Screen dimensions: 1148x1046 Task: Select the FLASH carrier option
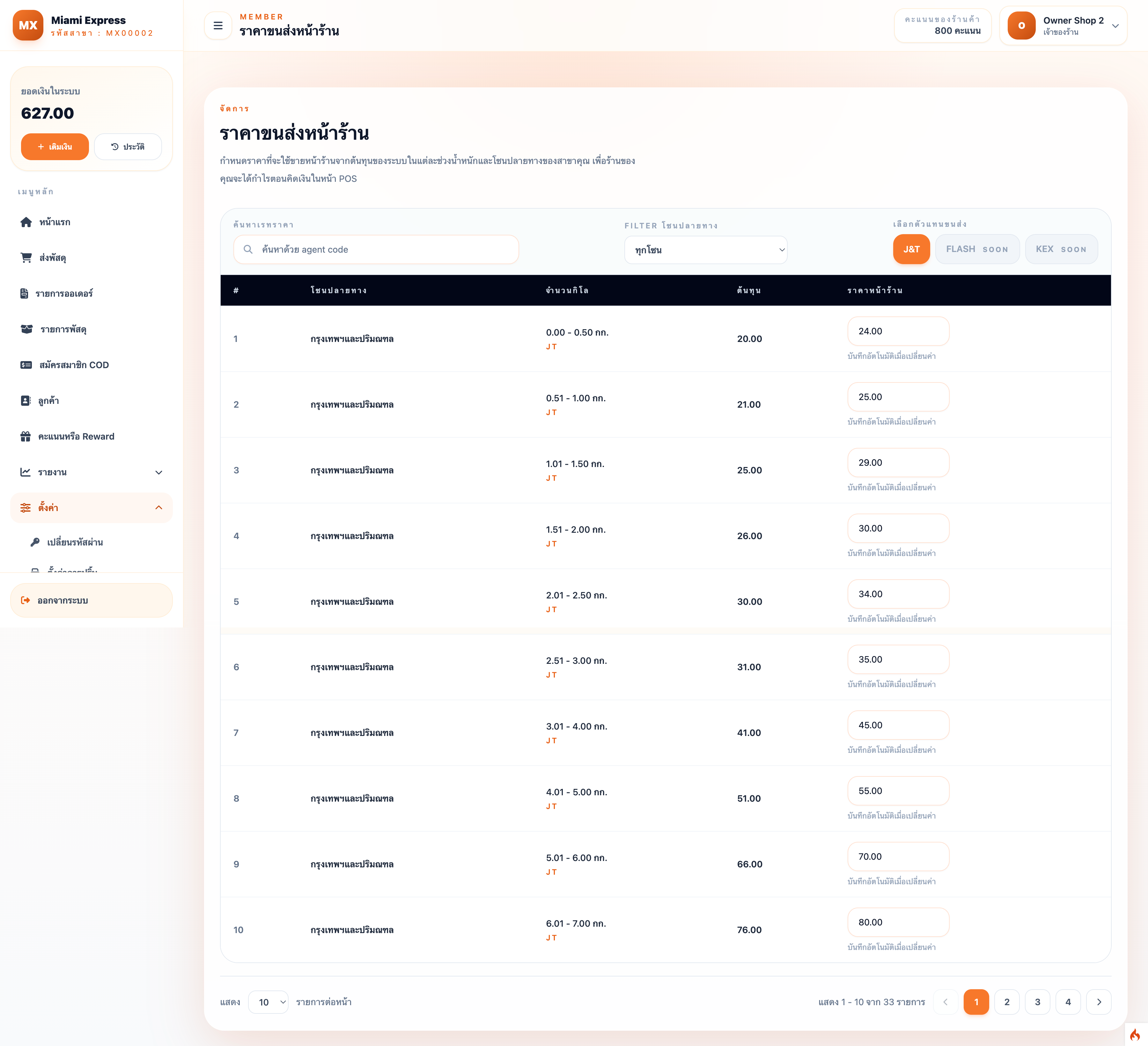pyautogui.click(x=976, y=249)
